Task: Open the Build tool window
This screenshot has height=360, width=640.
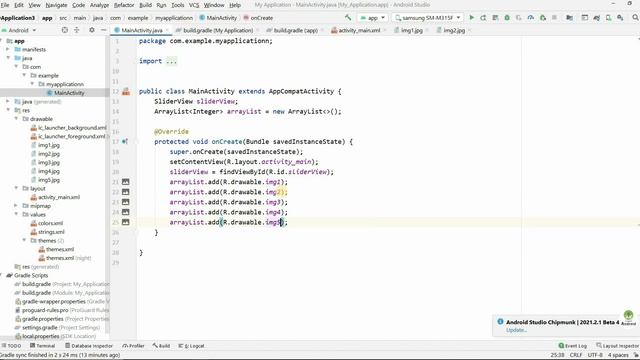Action: (x=161, y=346)
